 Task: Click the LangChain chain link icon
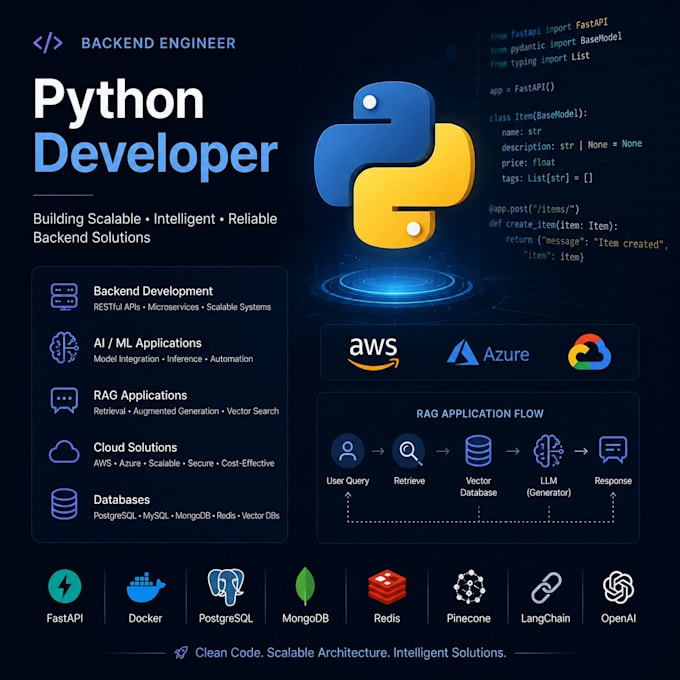[546, 588]
